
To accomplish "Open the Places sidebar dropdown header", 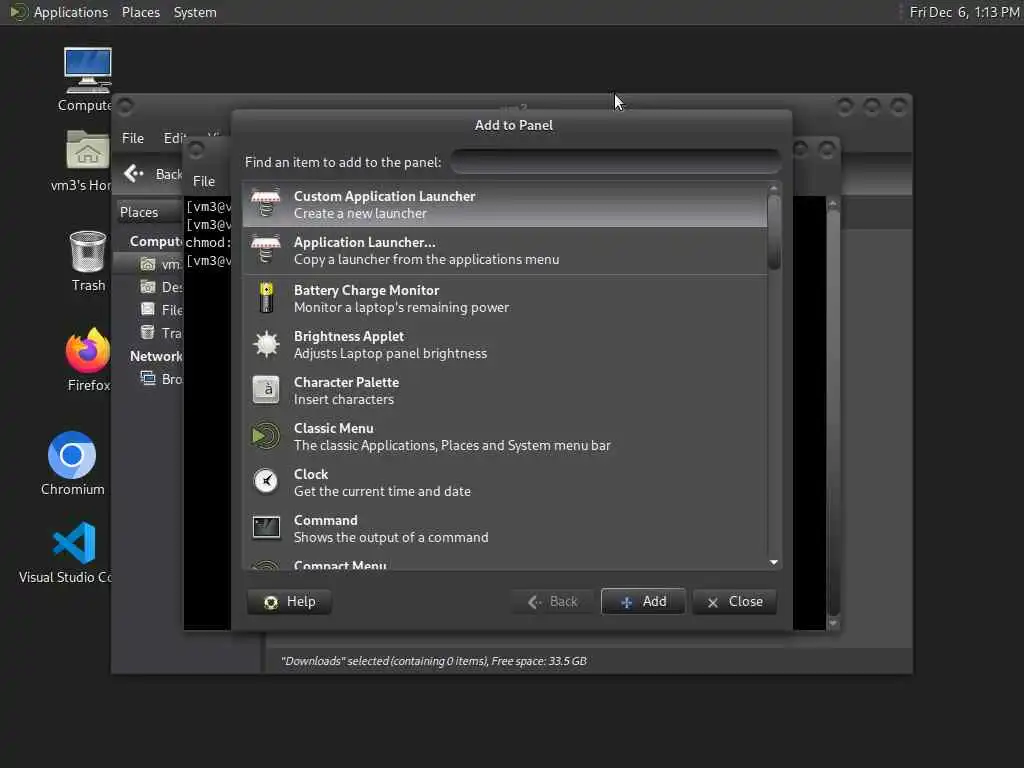I will pyautogui.click(x=149, y=212).
